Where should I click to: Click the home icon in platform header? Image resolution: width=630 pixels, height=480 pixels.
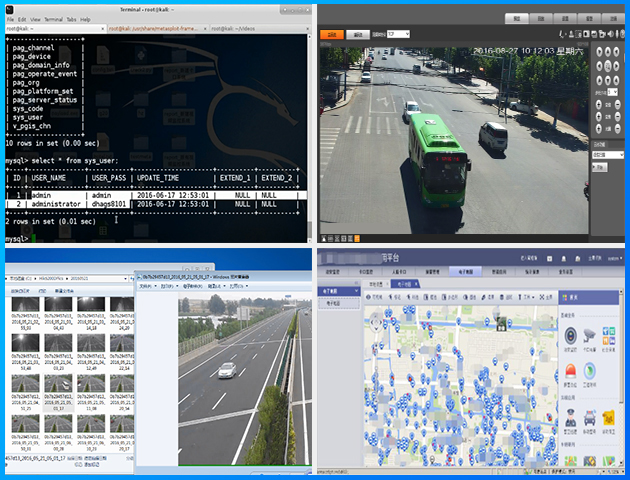coord(578,259)
